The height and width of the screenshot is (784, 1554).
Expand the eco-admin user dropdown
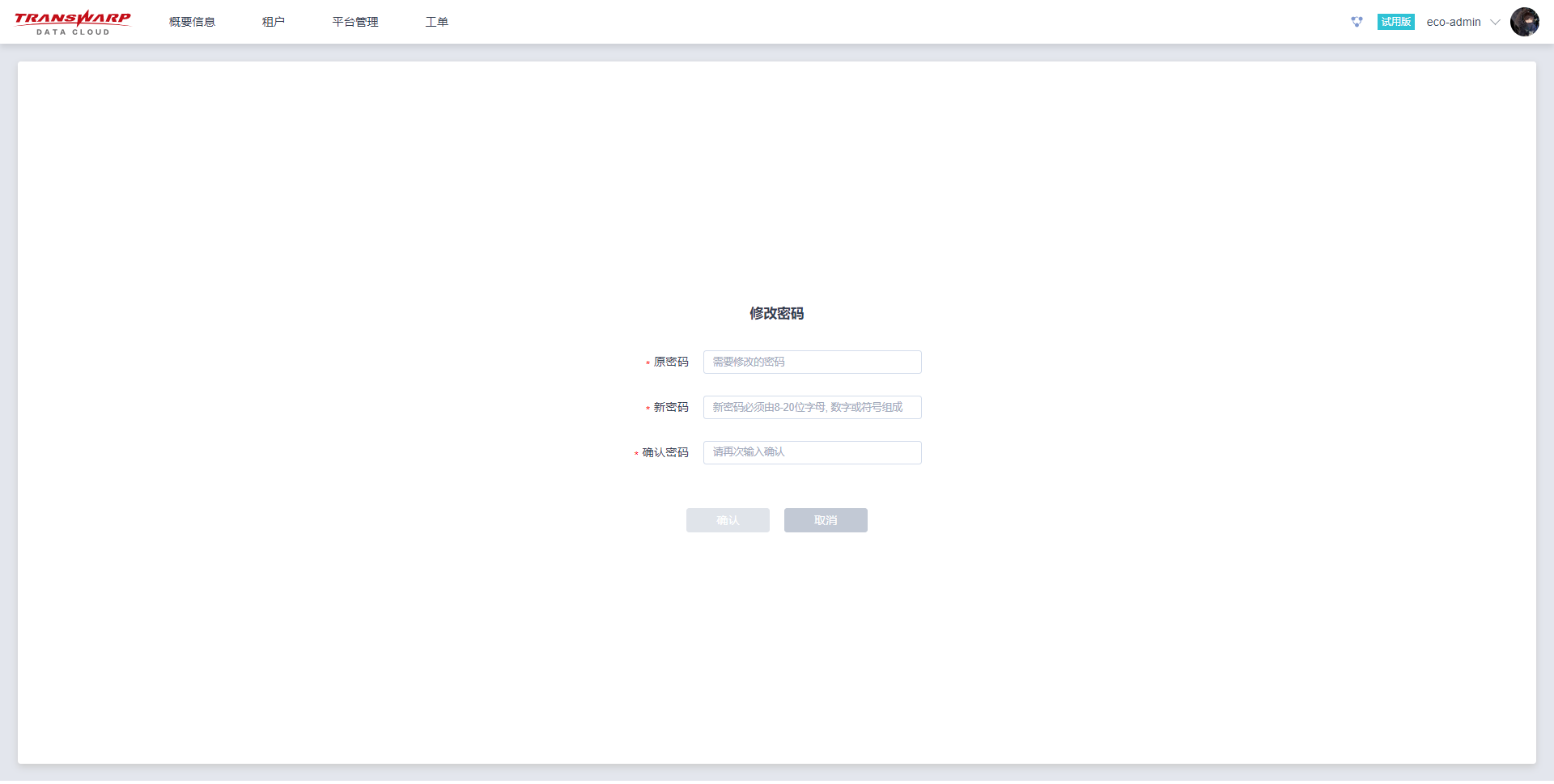[x=1463, y=22]
